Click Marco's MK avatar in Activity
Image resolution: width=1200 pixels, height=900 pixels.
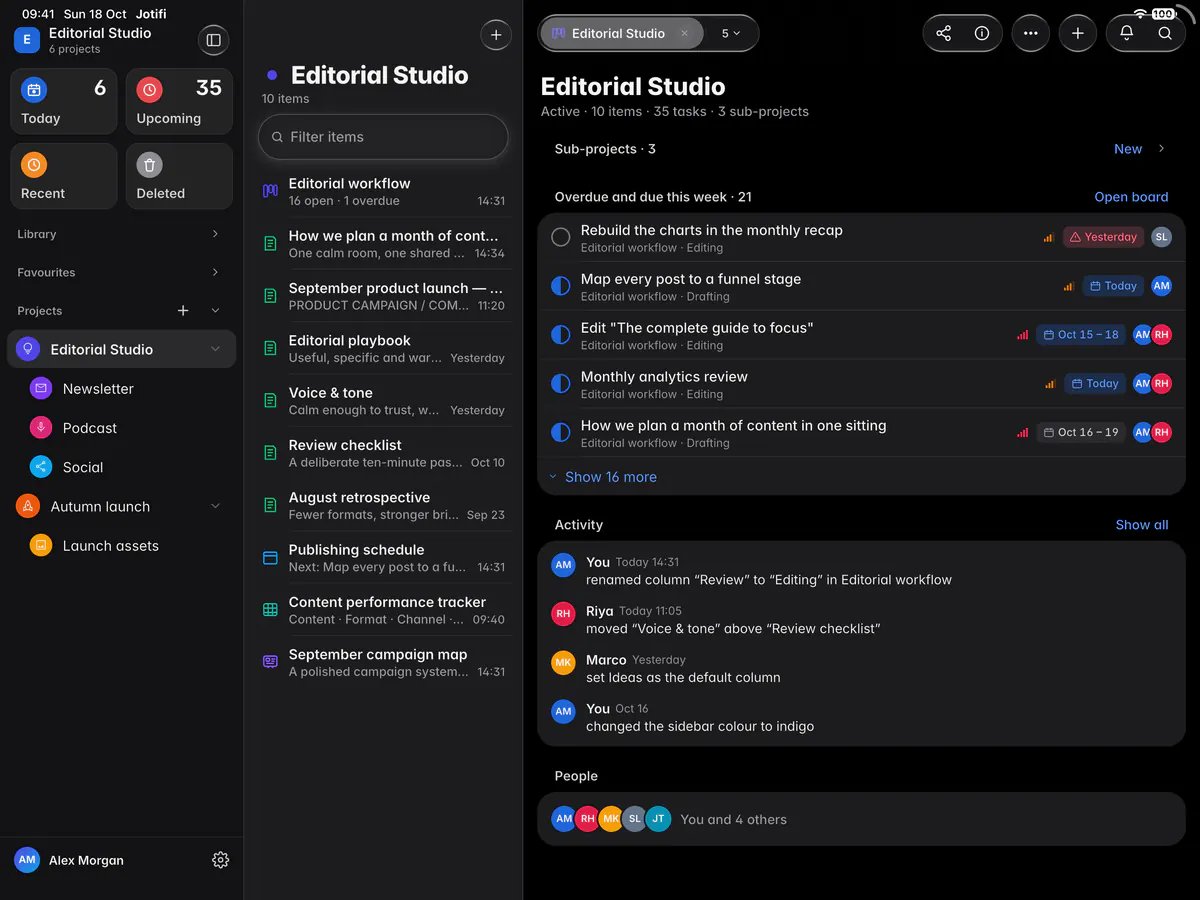[x=564, y=663]
